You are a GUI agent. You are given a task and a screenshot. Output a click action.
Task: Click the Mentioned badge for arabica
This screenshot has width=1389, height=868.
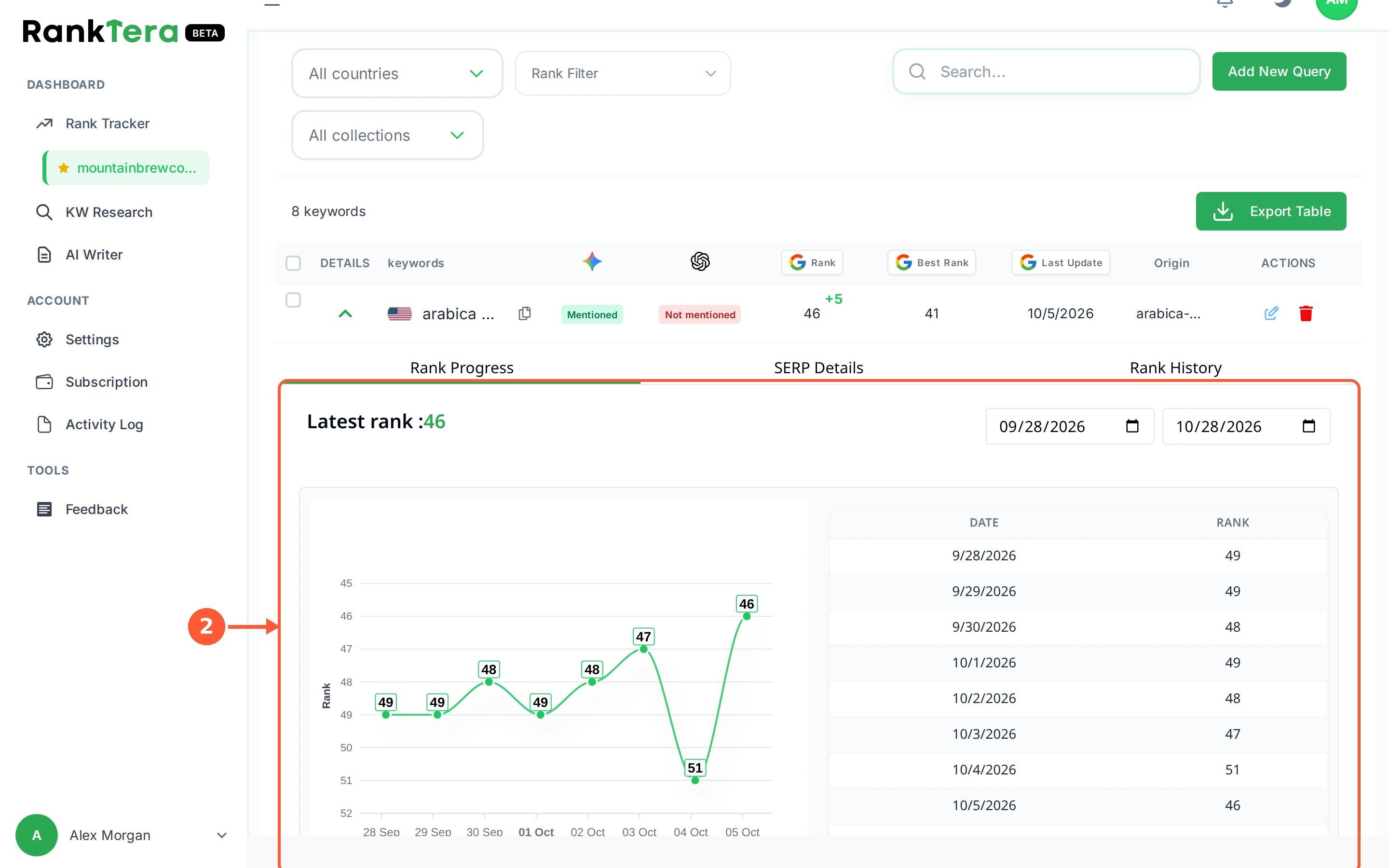[592, 314]
